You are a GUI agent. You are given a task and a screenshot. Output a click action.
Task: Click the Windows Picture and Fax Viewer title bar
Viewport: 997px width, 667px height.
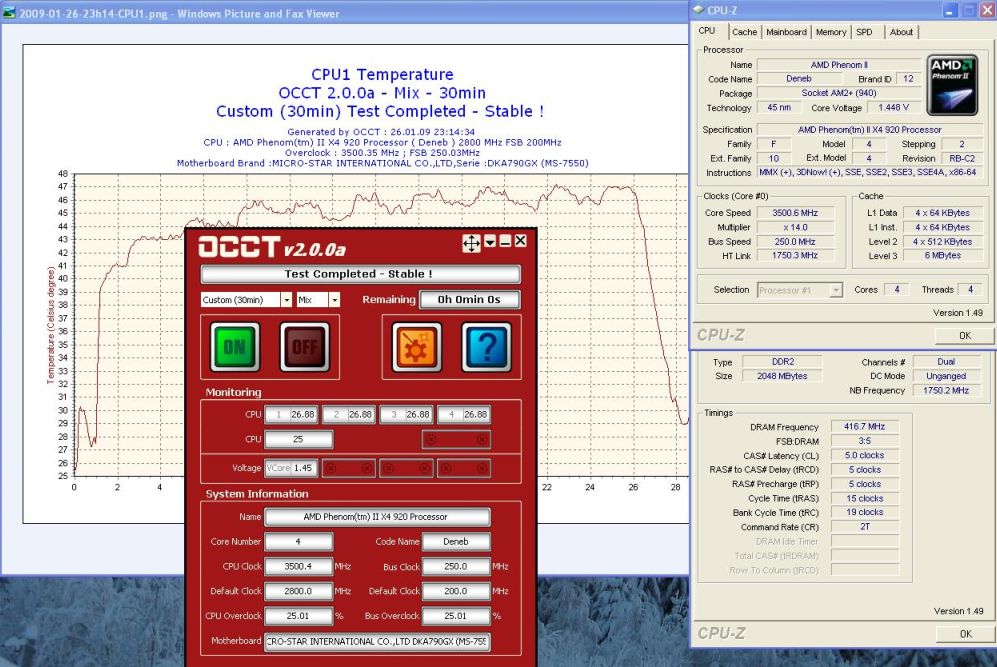click(343, 13)
